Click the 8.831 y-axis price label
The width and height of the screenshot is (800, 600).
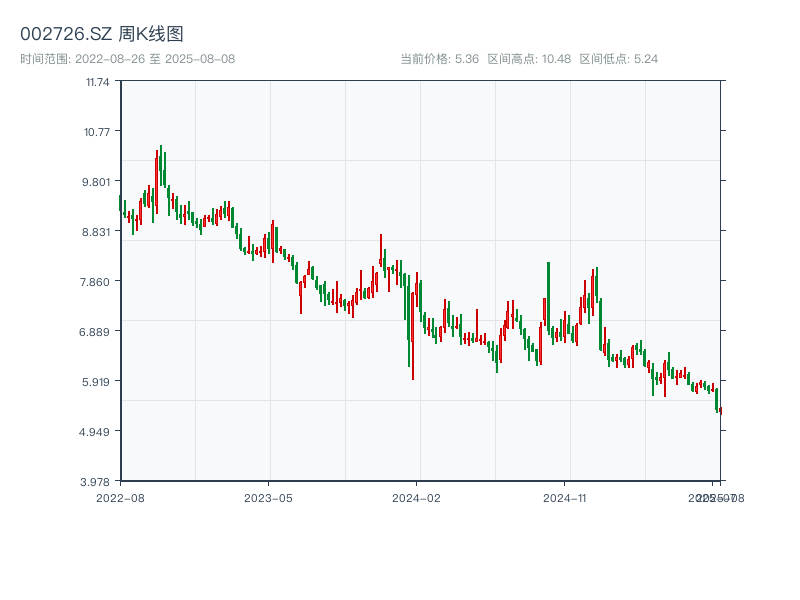[98, 232]
